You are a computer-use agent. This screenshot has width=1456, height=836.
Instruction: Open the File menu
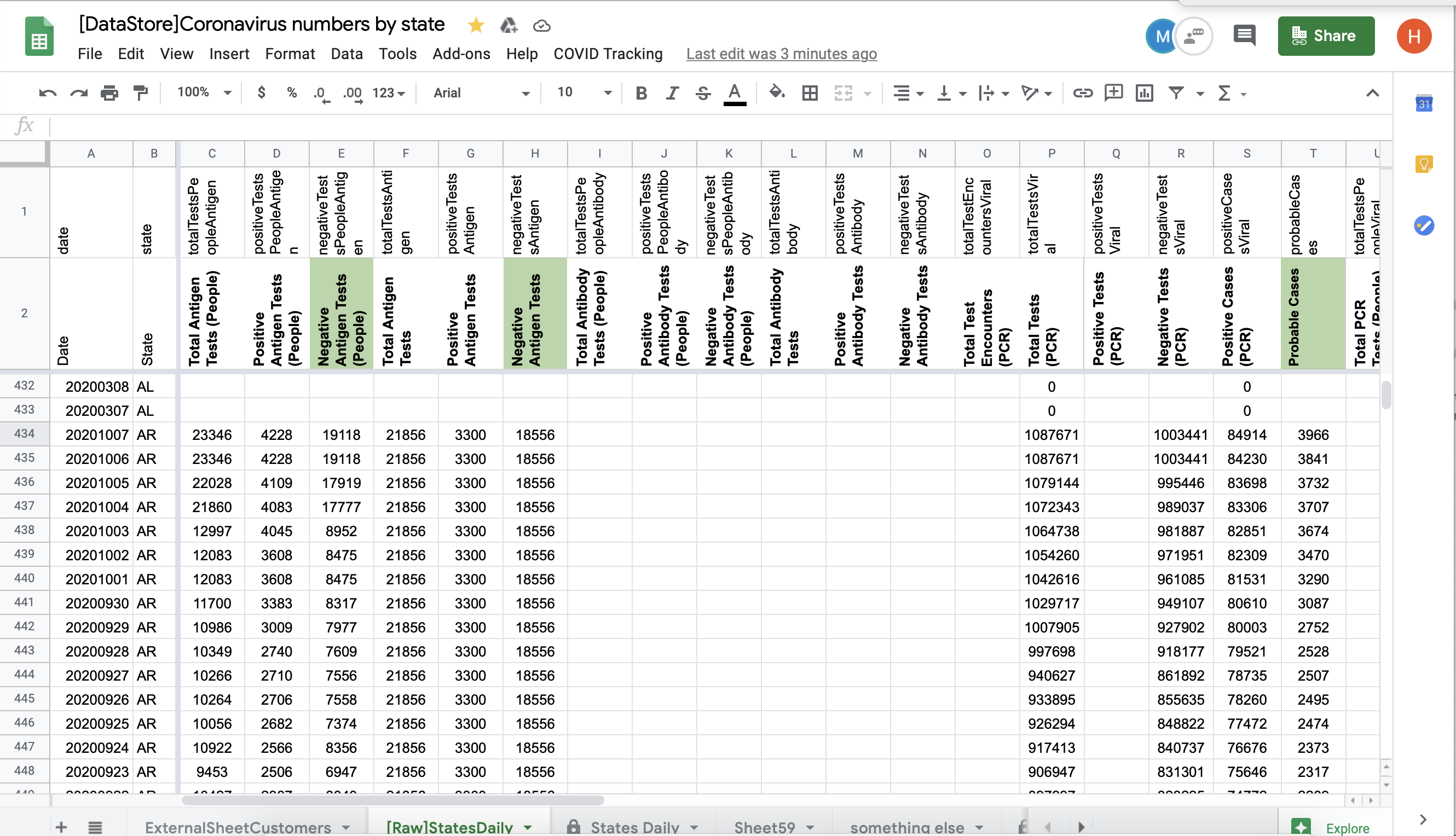click(90, 54)
